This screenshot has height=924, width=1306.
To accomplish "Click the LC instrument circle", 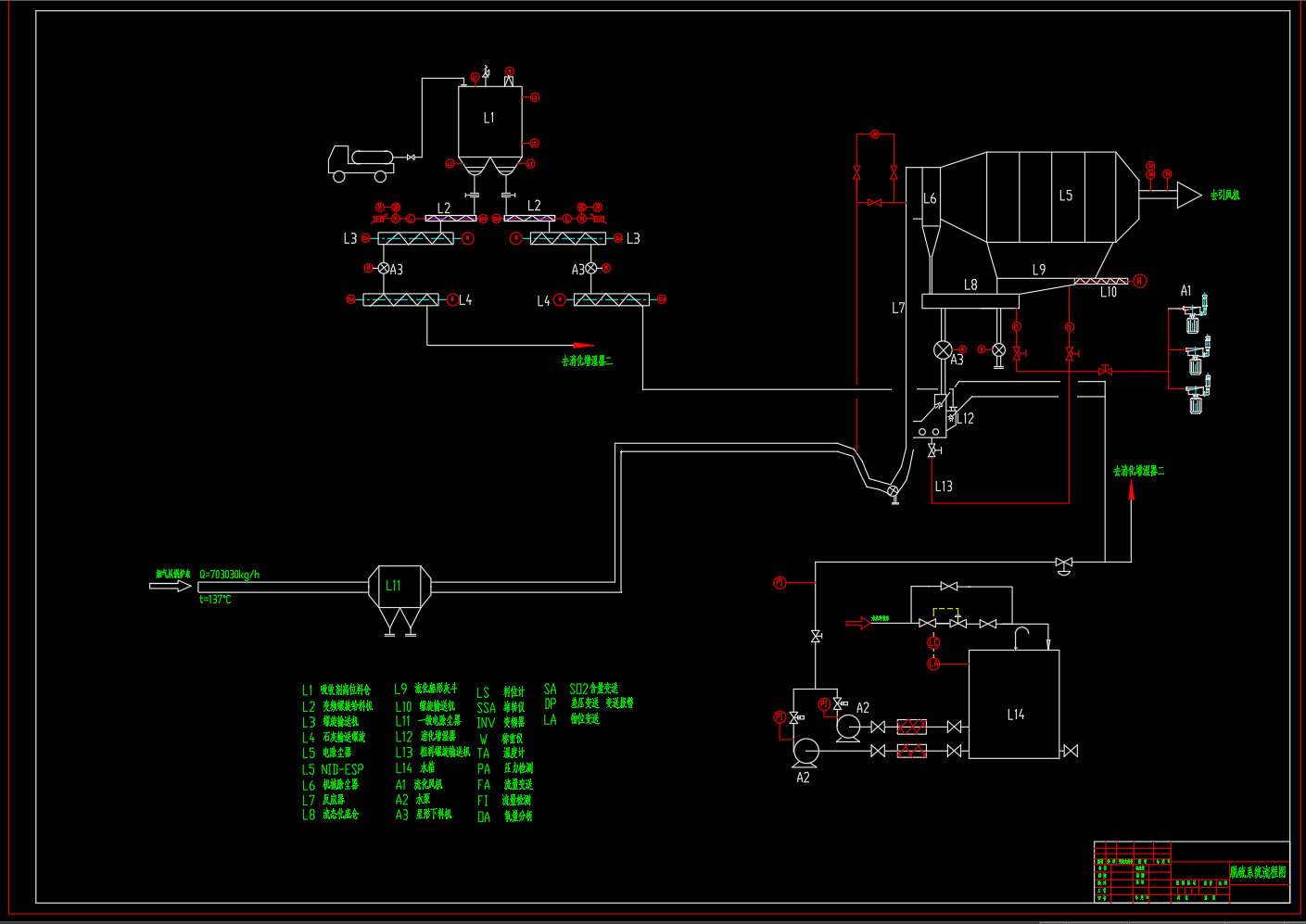I will [933, 643].
